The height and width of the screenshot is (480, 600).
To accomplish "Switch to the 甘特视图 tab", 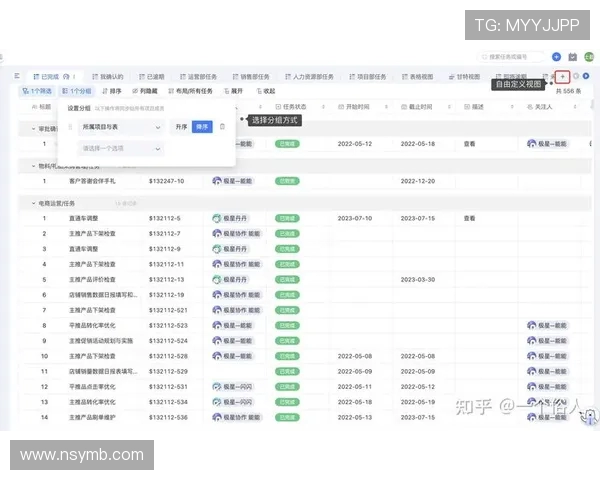I will [463, 76].
